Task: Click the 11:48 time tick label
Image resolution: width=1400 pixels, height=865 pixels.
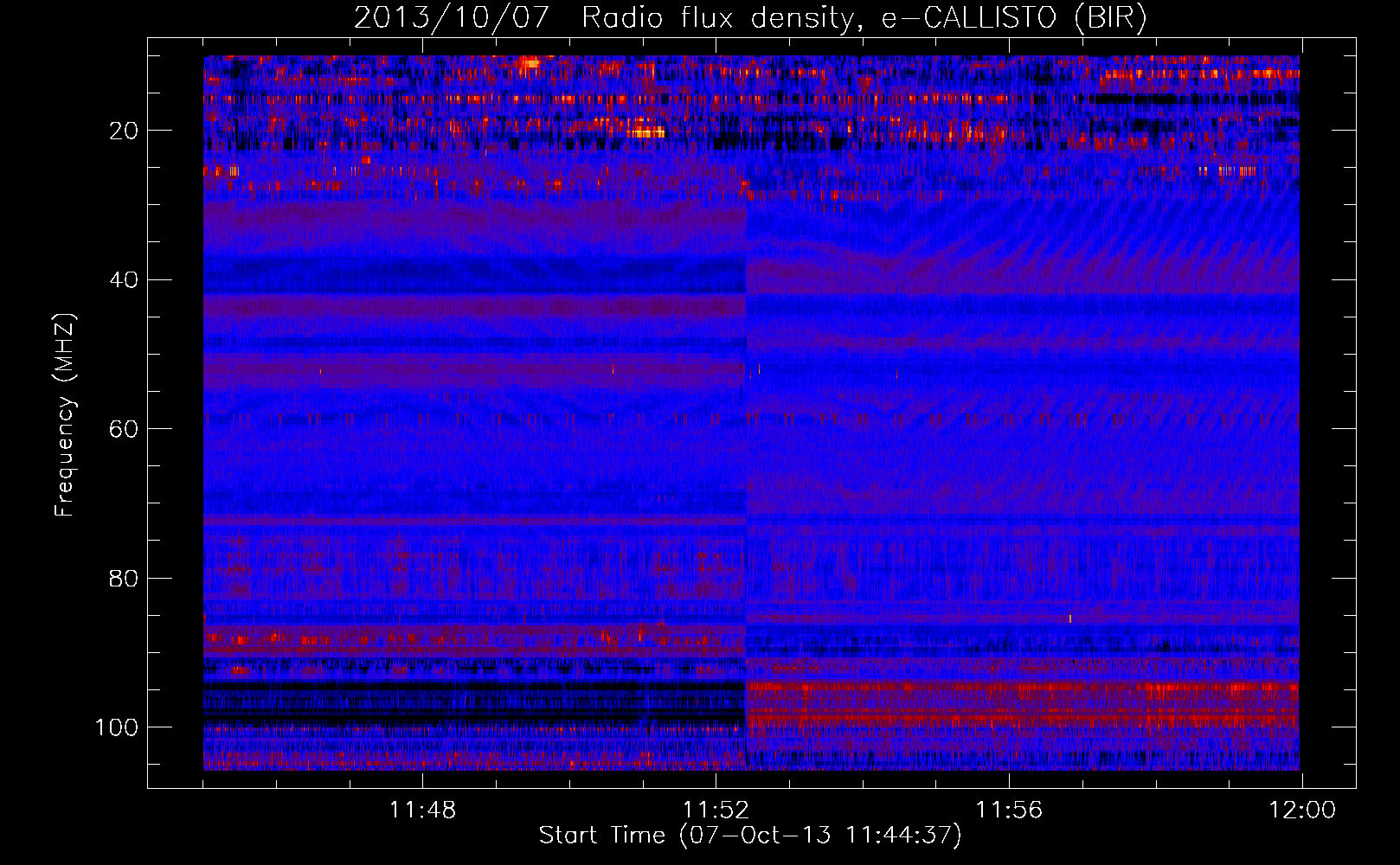Action: tap(422, 811)
